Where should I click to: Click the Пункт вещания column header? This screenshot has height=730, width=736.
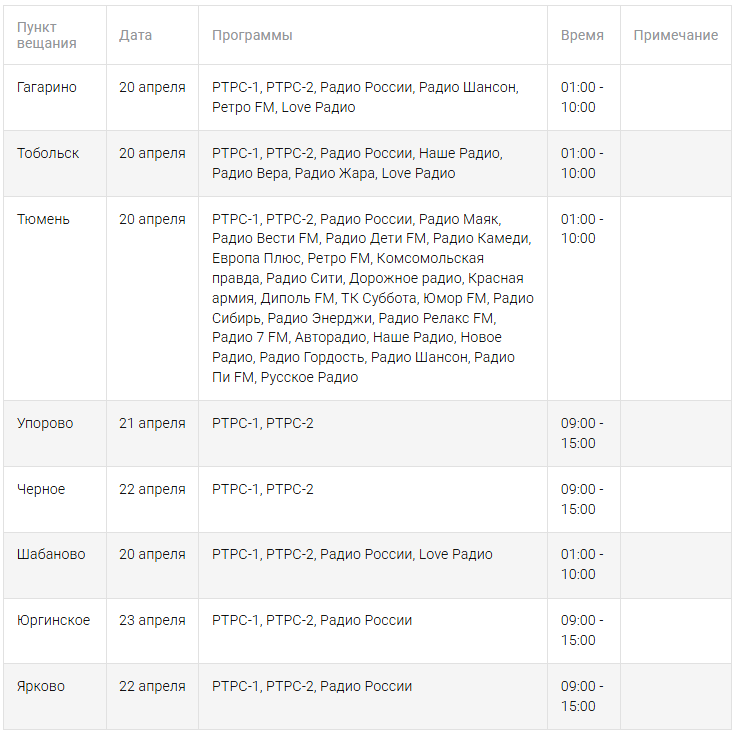click(47, 35)
